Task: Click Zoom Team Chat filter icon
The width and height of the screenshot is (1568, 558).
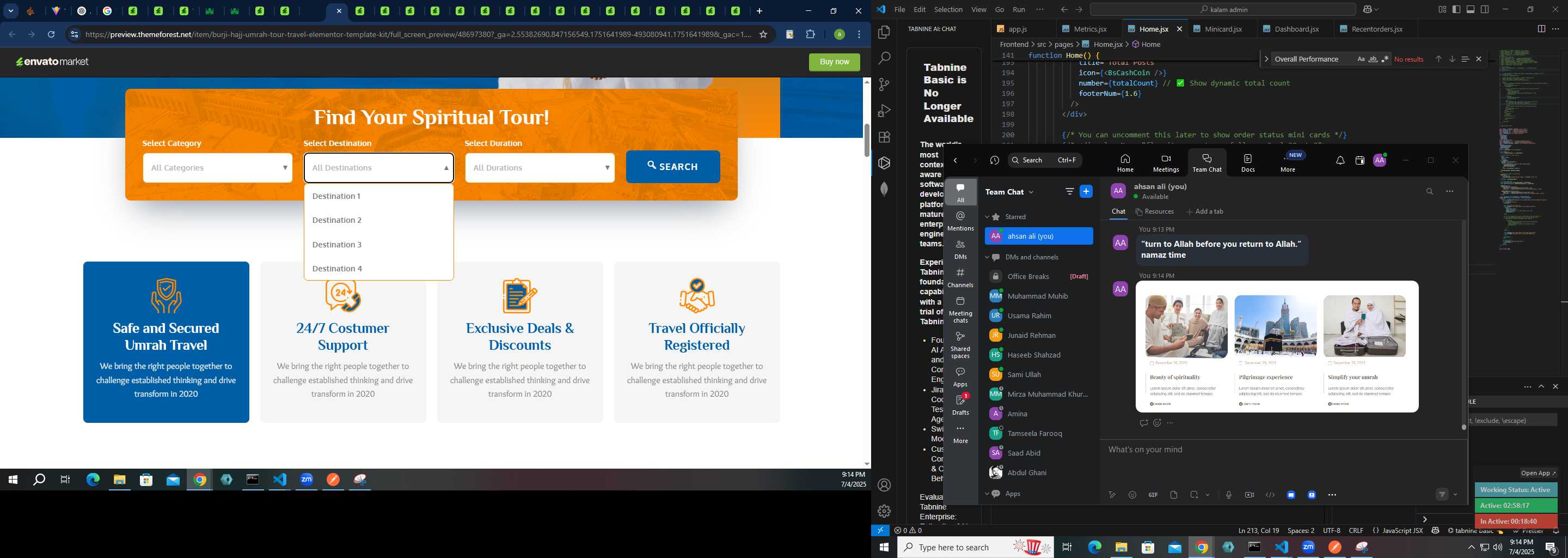Action: coord(1069,192)
